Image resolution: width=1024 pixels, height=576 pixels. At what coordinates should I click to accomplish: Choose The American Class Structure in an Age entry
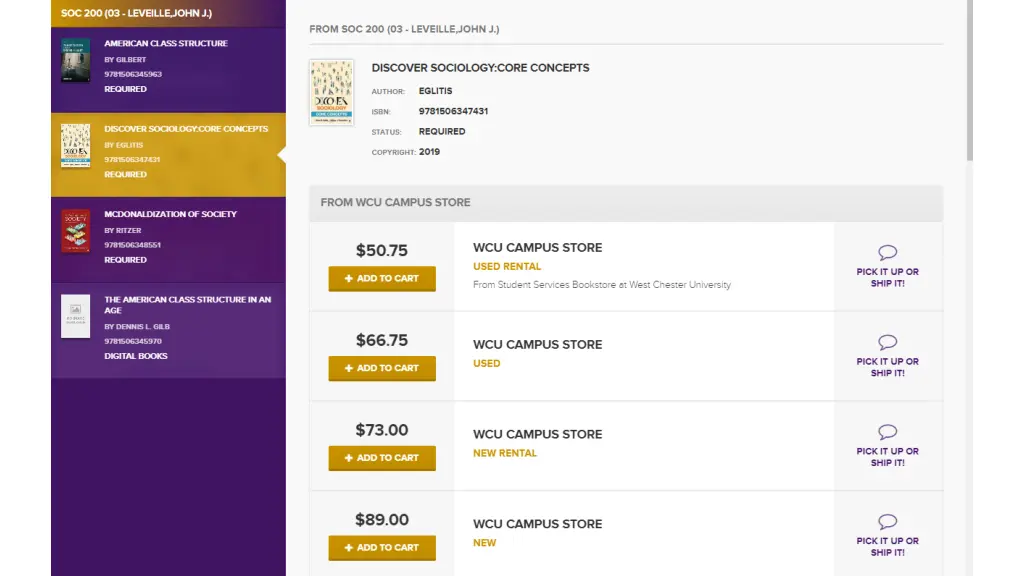click(x=187, y=304)
